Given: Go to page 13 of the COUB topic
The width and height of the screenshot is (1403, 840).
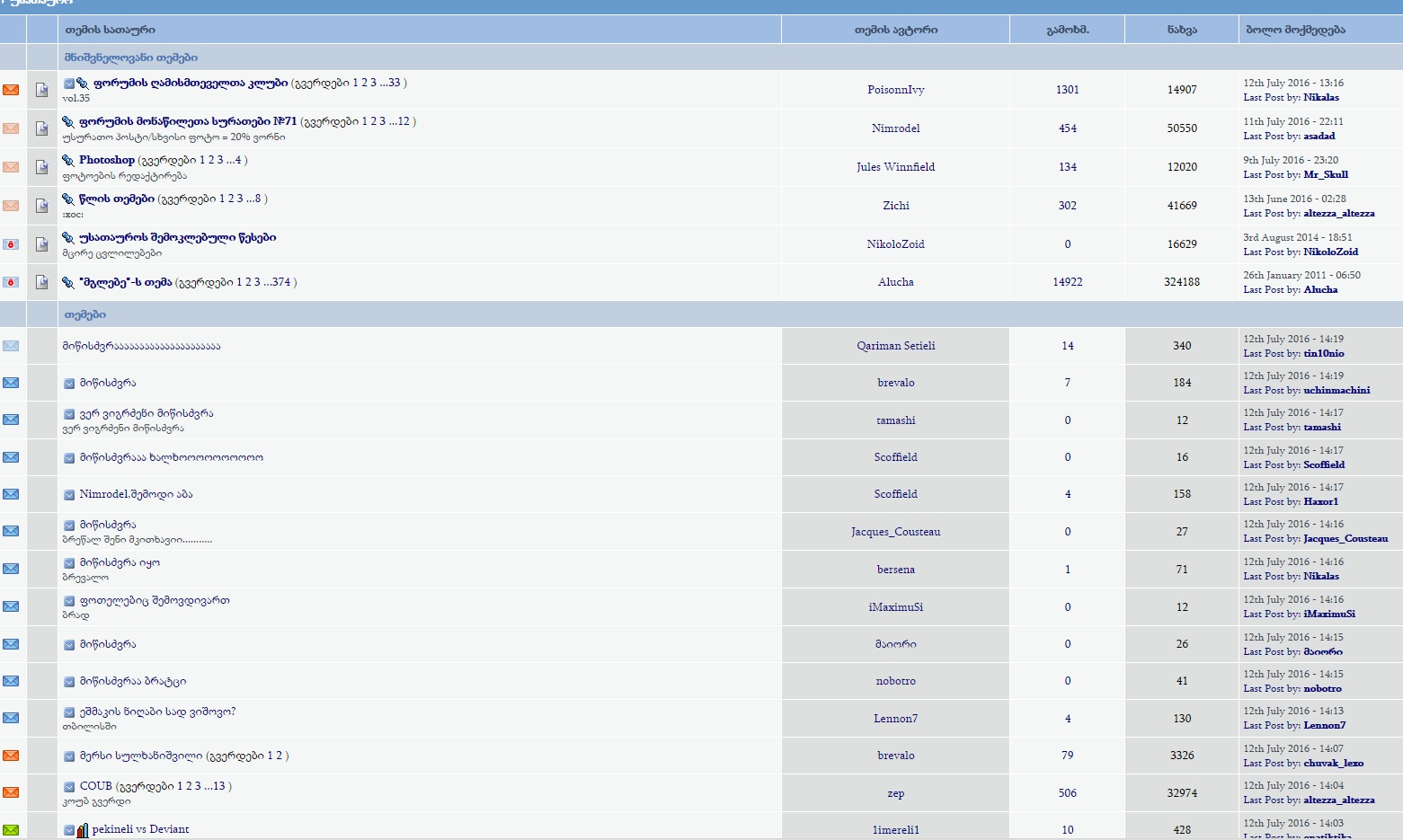Looking at the screenshot, I should pyautogui.click(x=219, y=786).
